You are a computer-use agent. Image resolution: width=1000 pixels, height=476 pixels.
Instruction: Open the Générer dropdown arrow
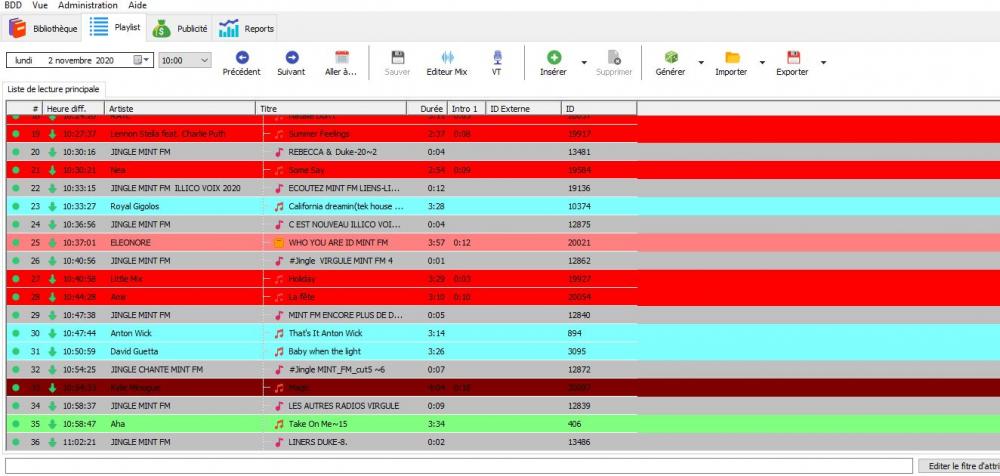701,63
